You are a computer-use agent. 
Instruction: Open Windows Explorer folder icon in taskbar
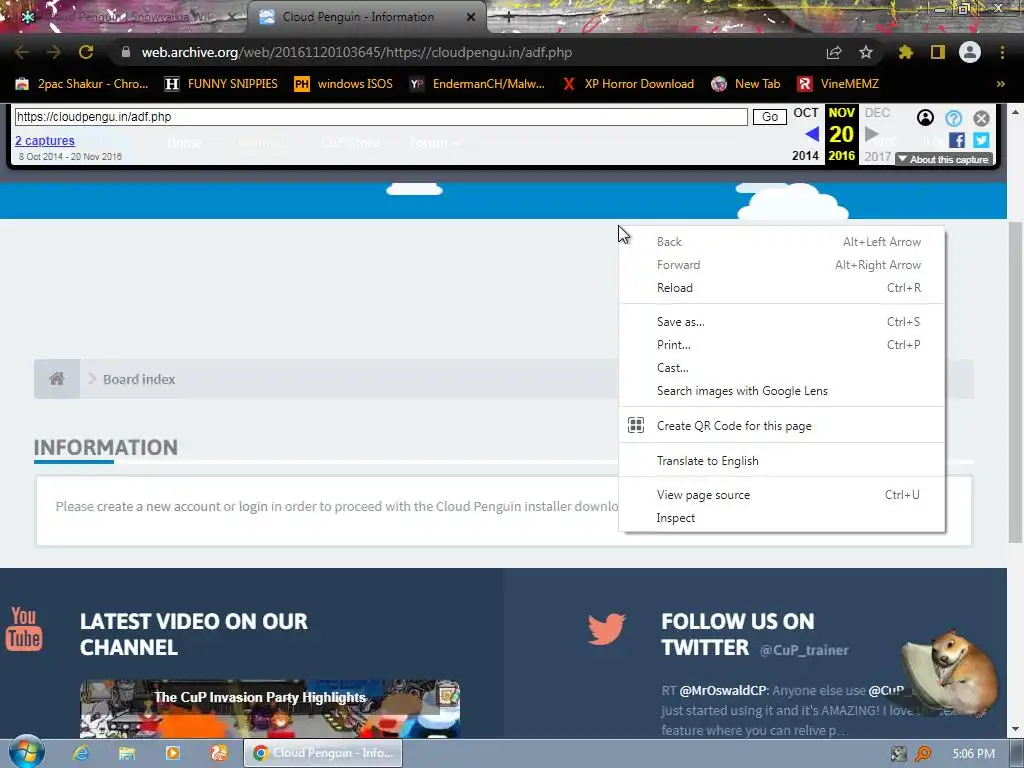pyautogui.click(x=127, y=753)
